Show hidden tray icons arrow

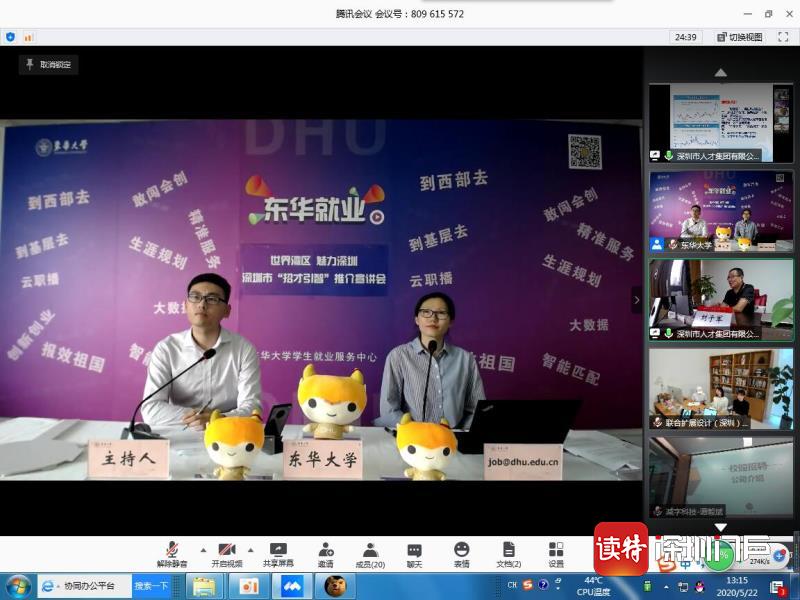coord(666,587)
